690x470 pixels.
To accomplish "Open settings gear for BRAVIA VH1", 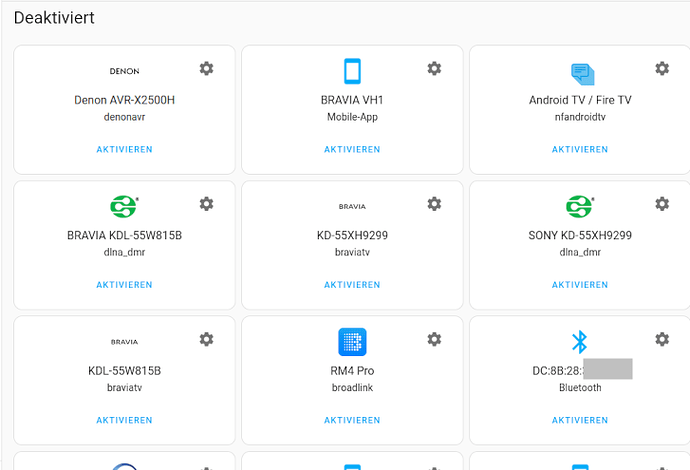I will (x=434, y=69).
